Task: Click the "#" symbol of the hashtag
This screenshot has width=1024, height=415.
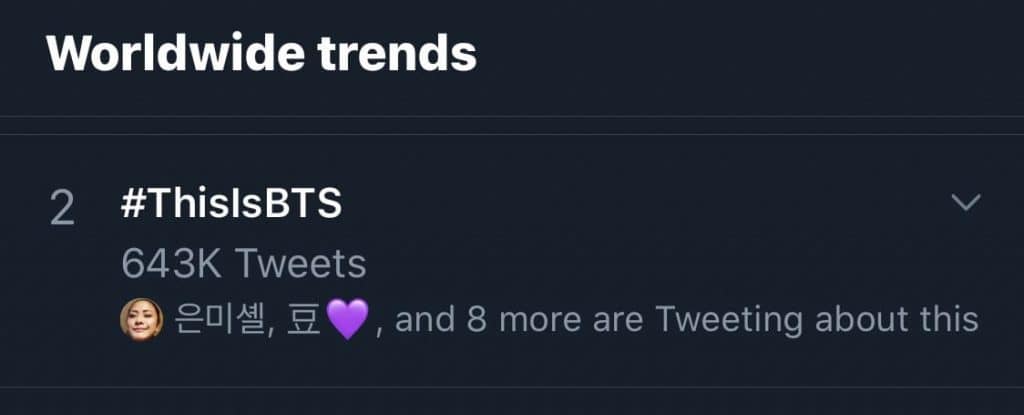Action: (133, 204)
